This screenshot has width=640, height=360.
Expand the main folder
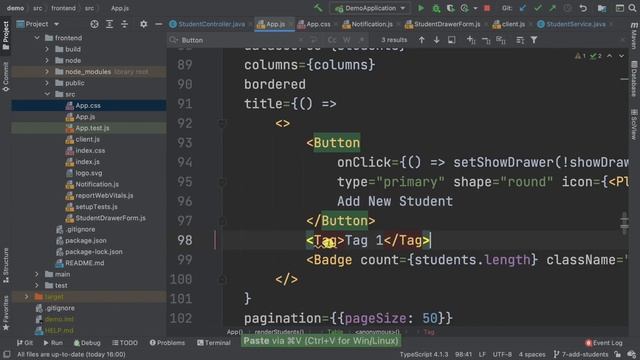(x=37, y=274)
